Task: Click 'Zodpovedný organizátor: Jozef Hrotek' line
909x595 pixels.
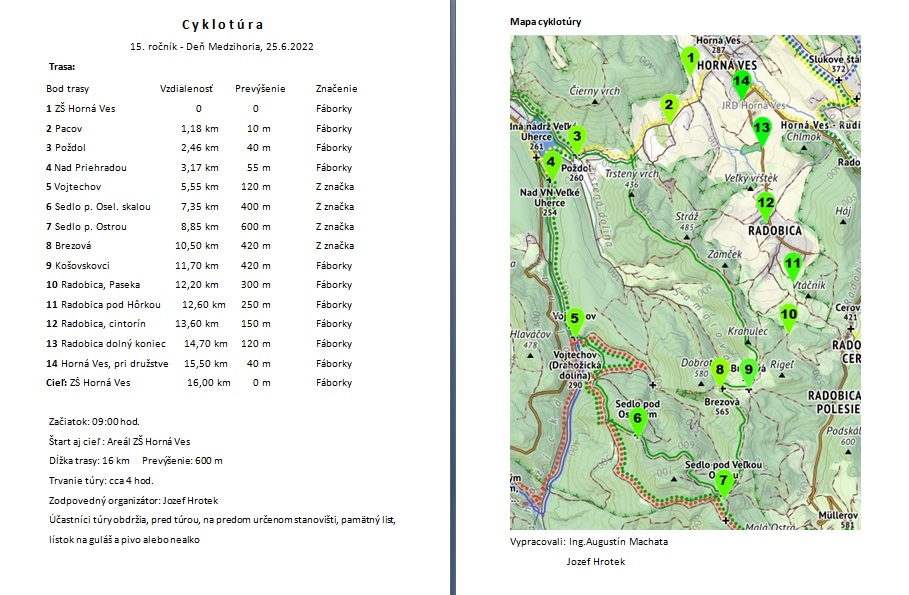Action: [x=133, y=500]
